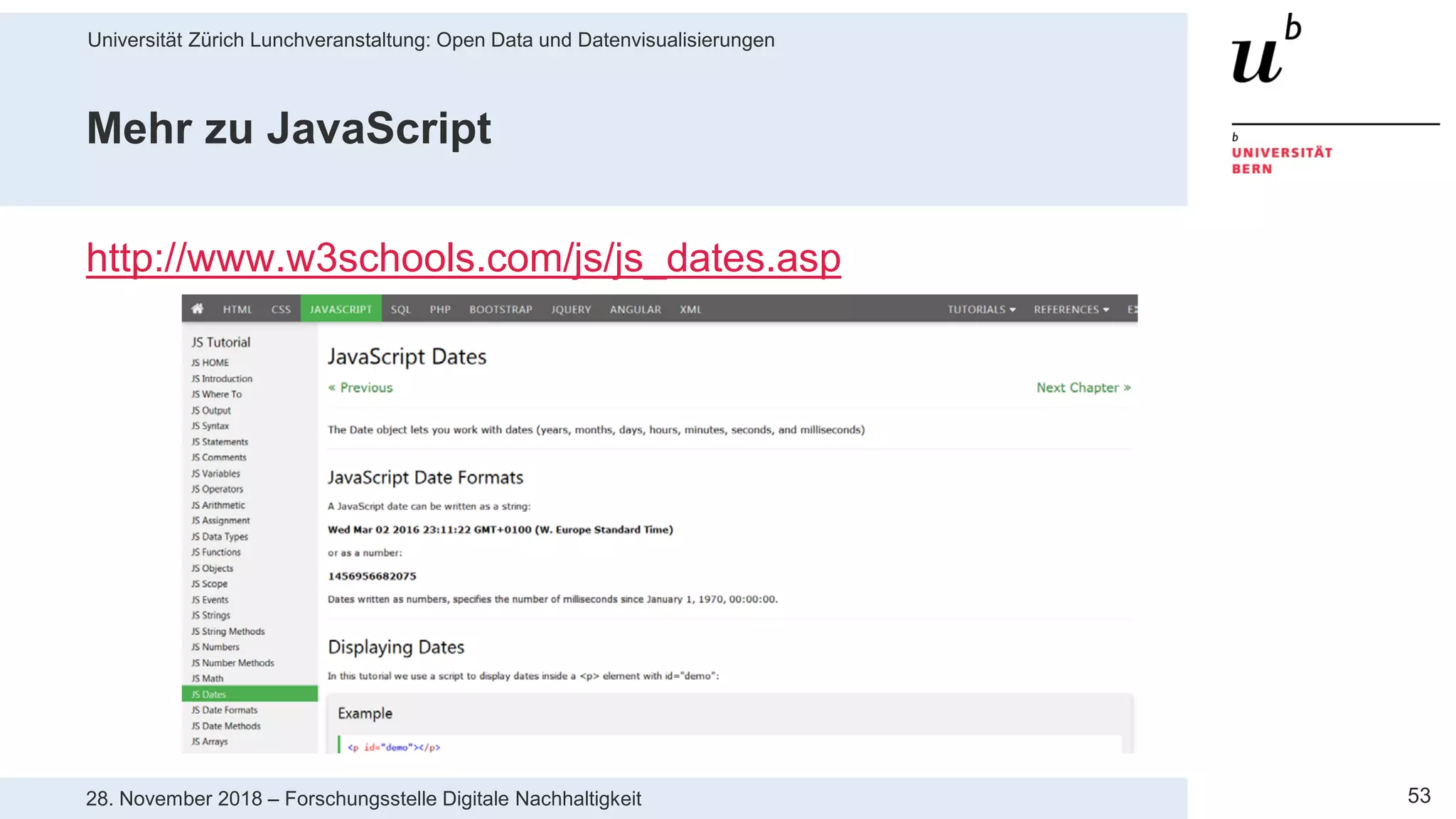1456x819 pixels.
Task: Select the highlighted JAVASCRIPT tab
Action: (341, 309)
